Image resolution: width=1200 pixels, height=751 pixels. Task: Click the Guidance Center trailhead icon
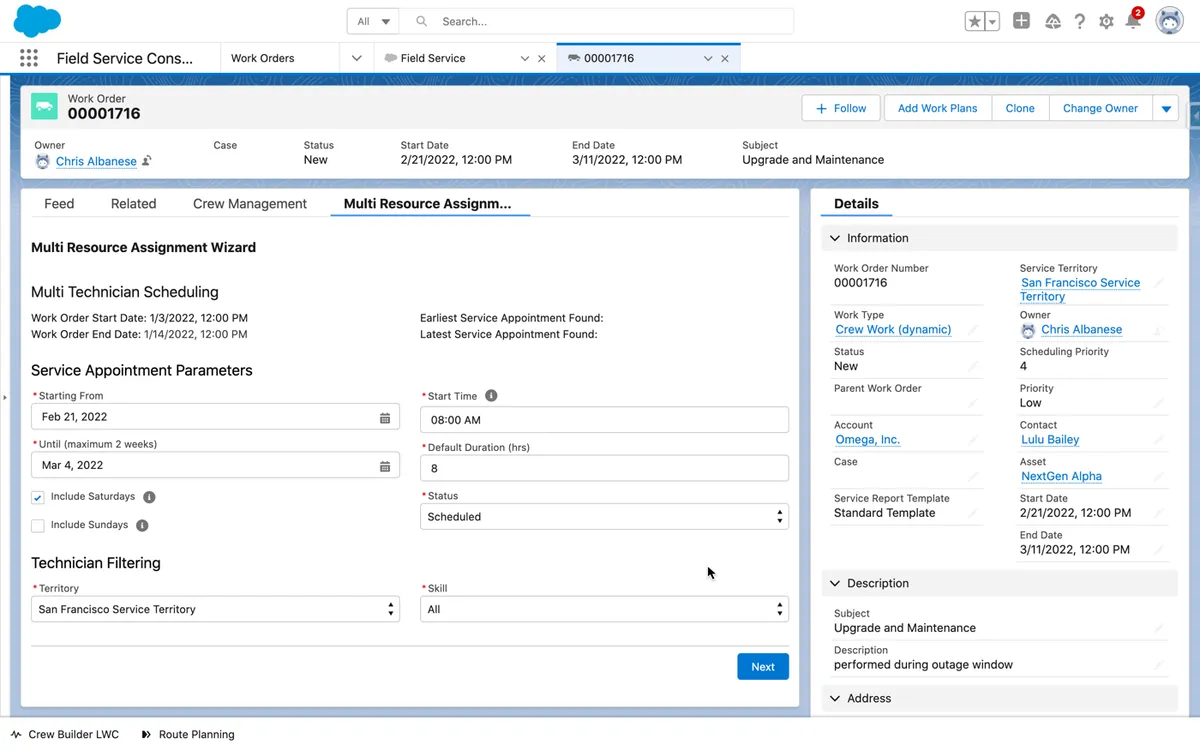[1053, 21]
